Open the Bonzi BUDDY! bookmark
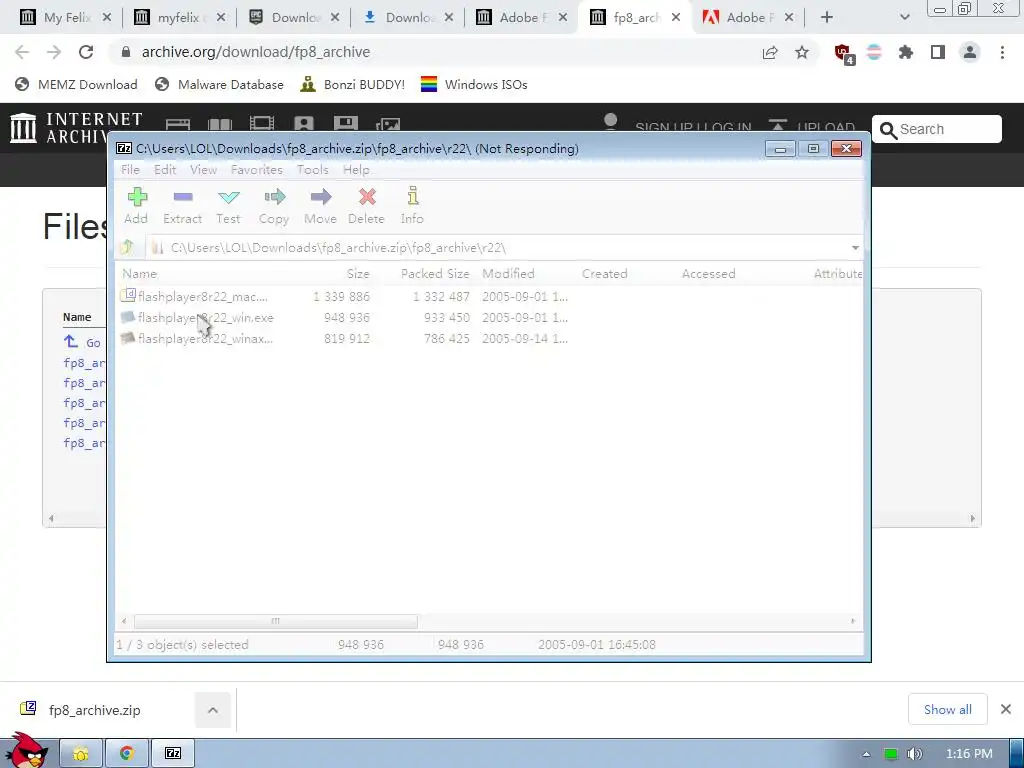The height and width of the screenshot is (768, 1024). point(353,85)
